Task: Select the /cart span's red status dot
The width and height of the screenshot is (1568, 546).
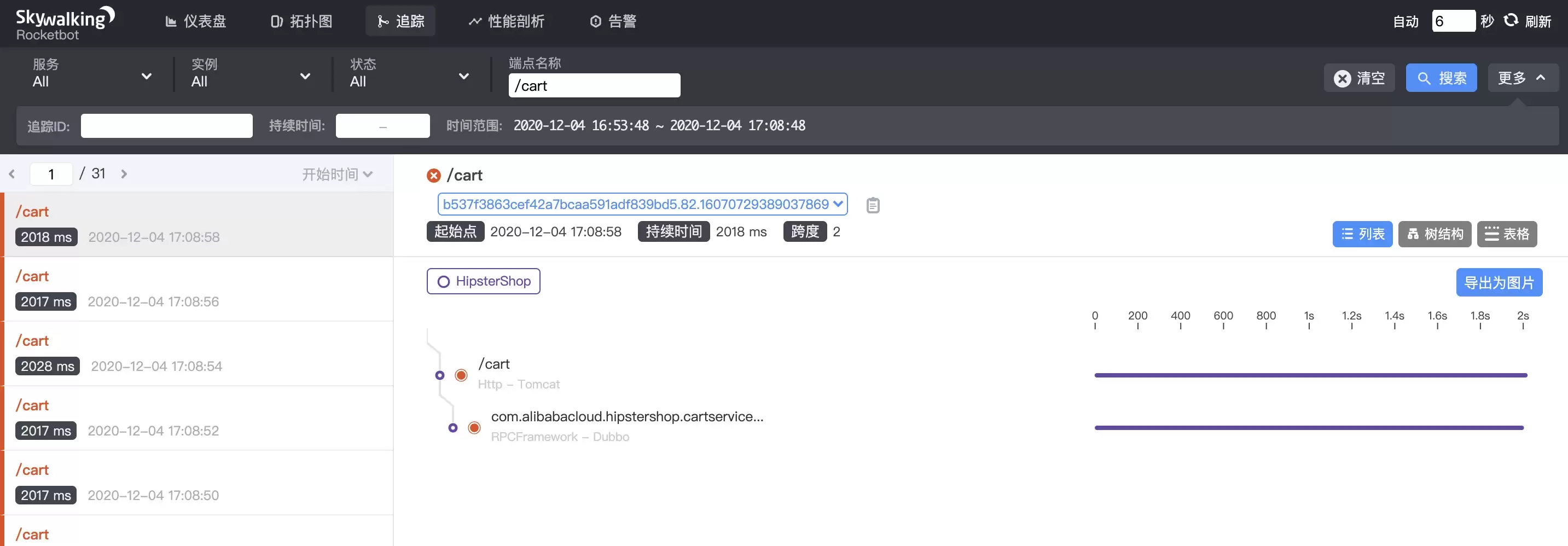Action: (x=461, y=375)
